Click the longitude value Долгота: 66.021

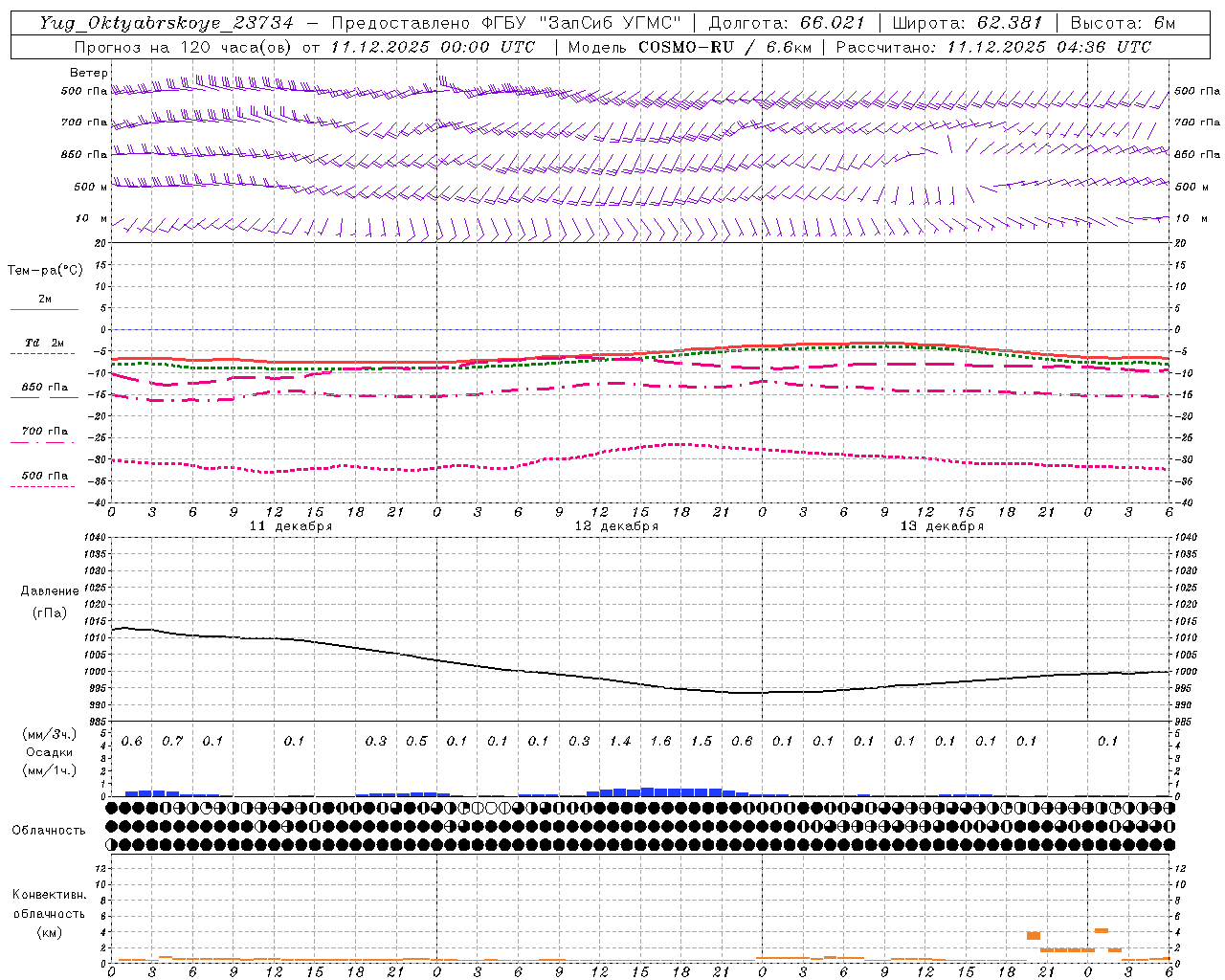click(787, 23)
